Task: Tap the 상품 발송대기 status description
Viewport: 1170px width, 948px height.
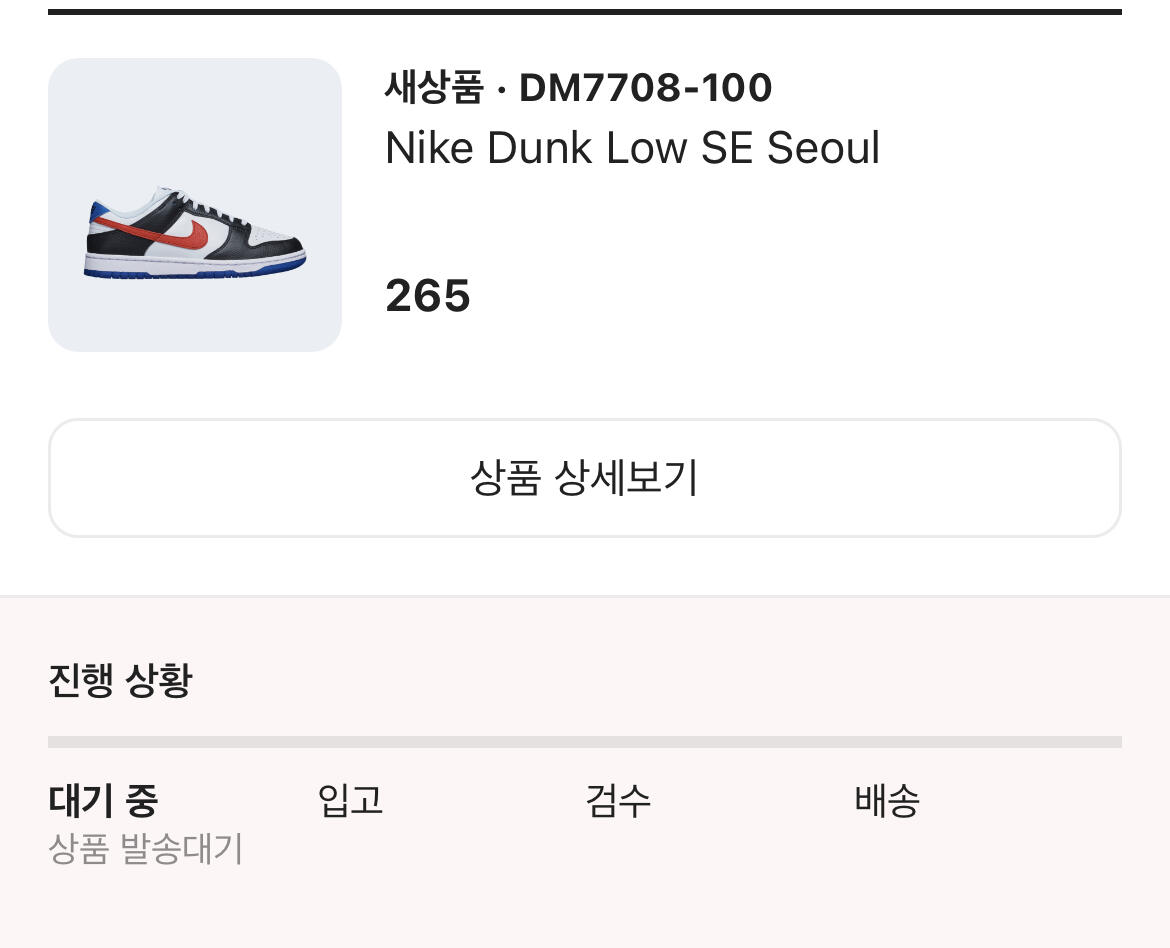Action: 146,849
